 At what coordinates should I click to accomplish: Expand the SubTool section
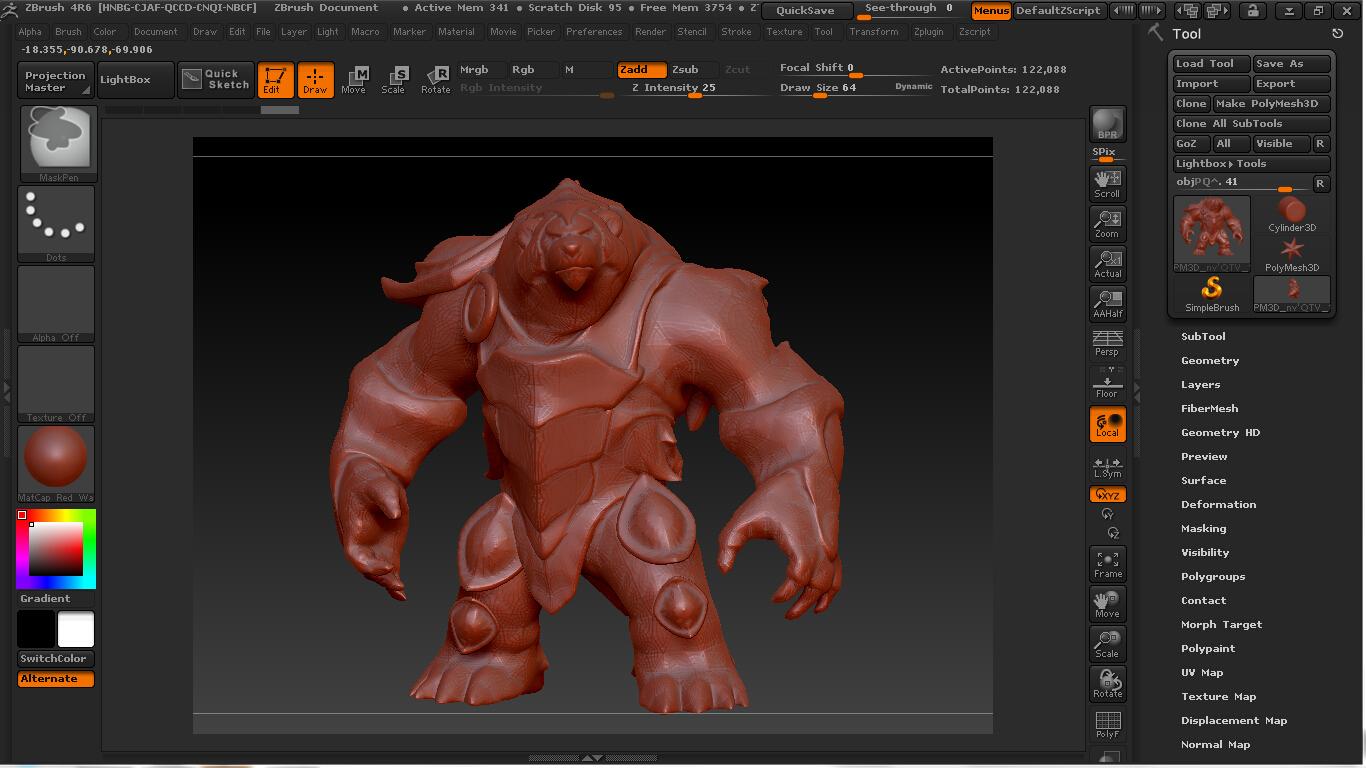(x=1203, y=337)
